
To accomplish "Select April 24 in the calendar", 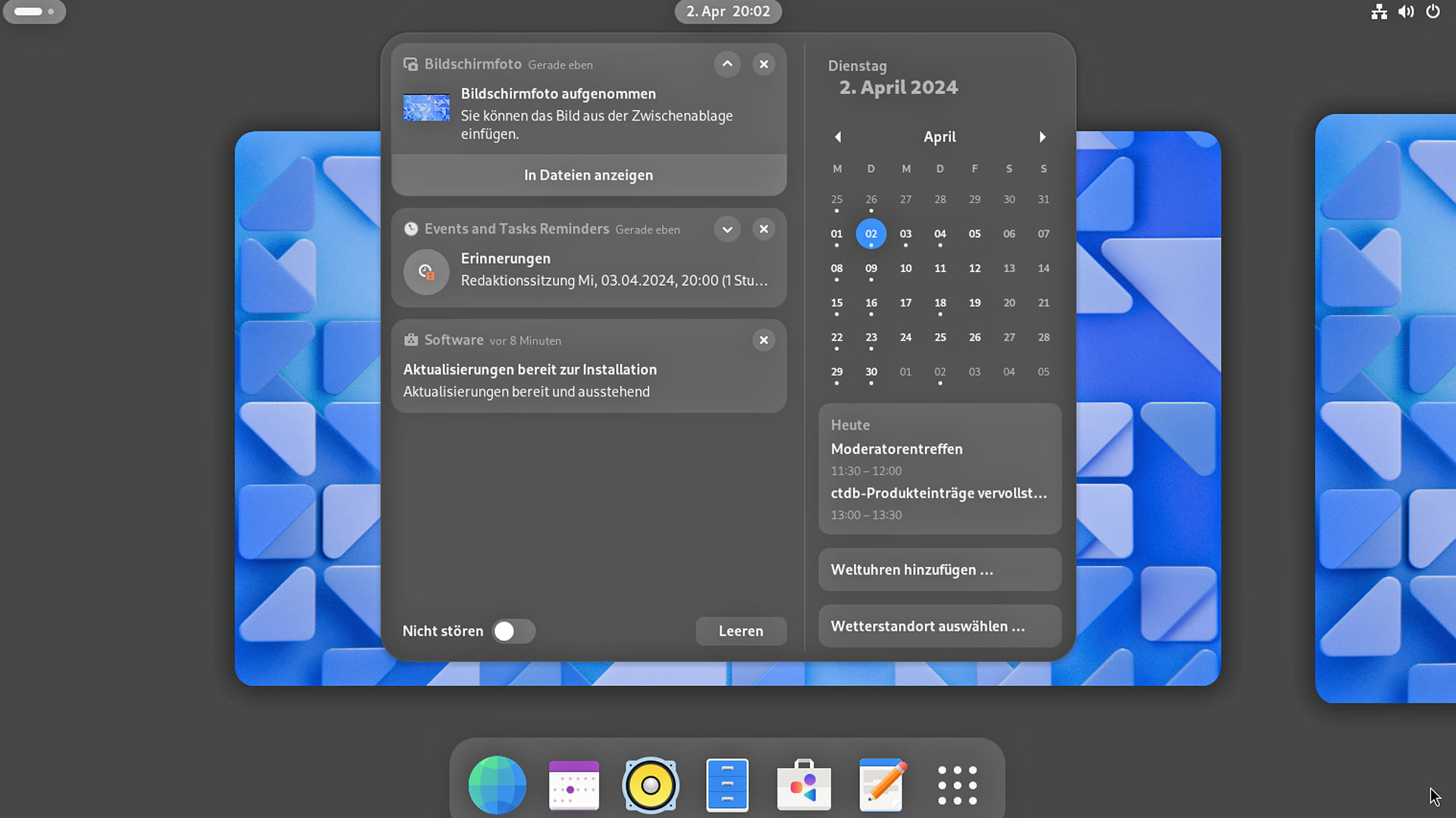I will (x=905, y=337).
